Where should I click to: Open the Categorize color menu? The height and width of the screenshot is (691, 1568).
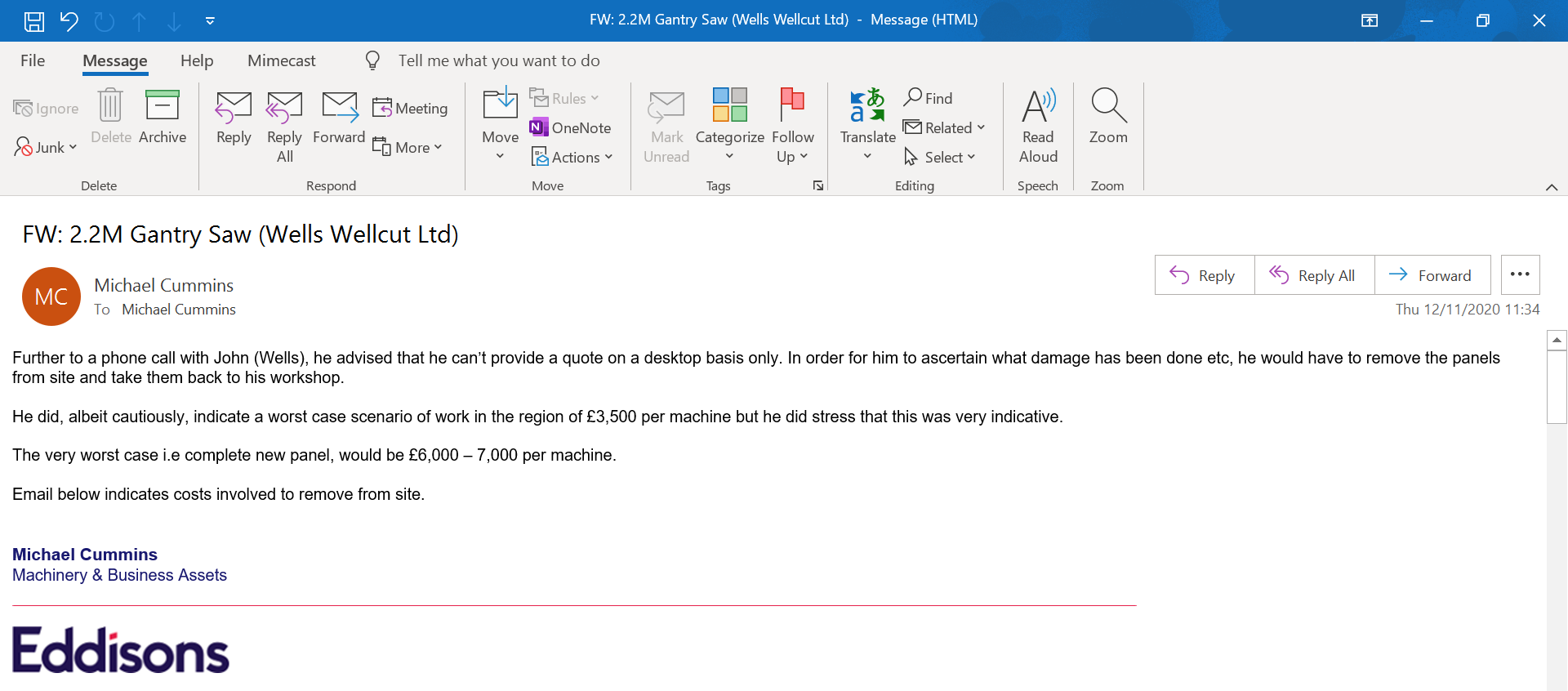(x=730, y=124)
